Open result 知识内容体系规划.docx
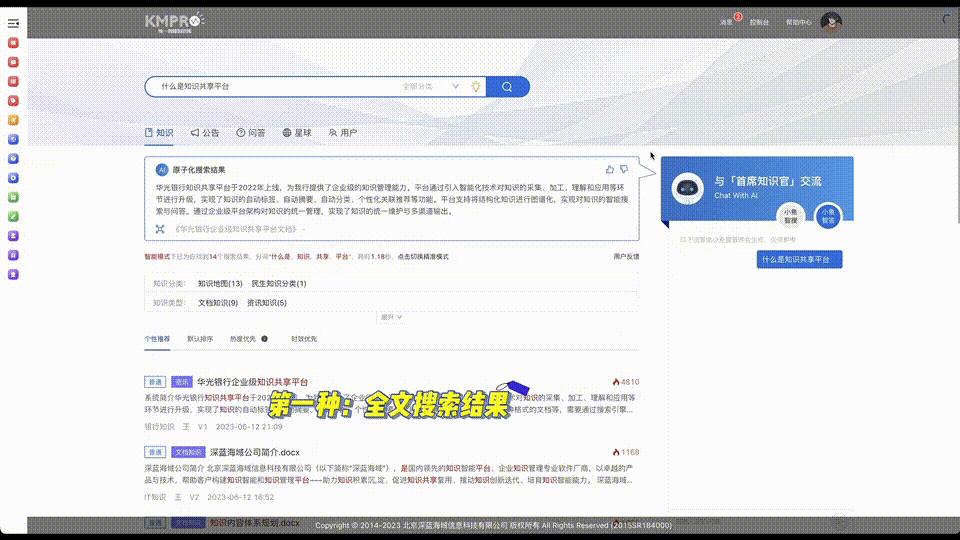This screenshot has height=540, width=960. click(x=255, y=523)
